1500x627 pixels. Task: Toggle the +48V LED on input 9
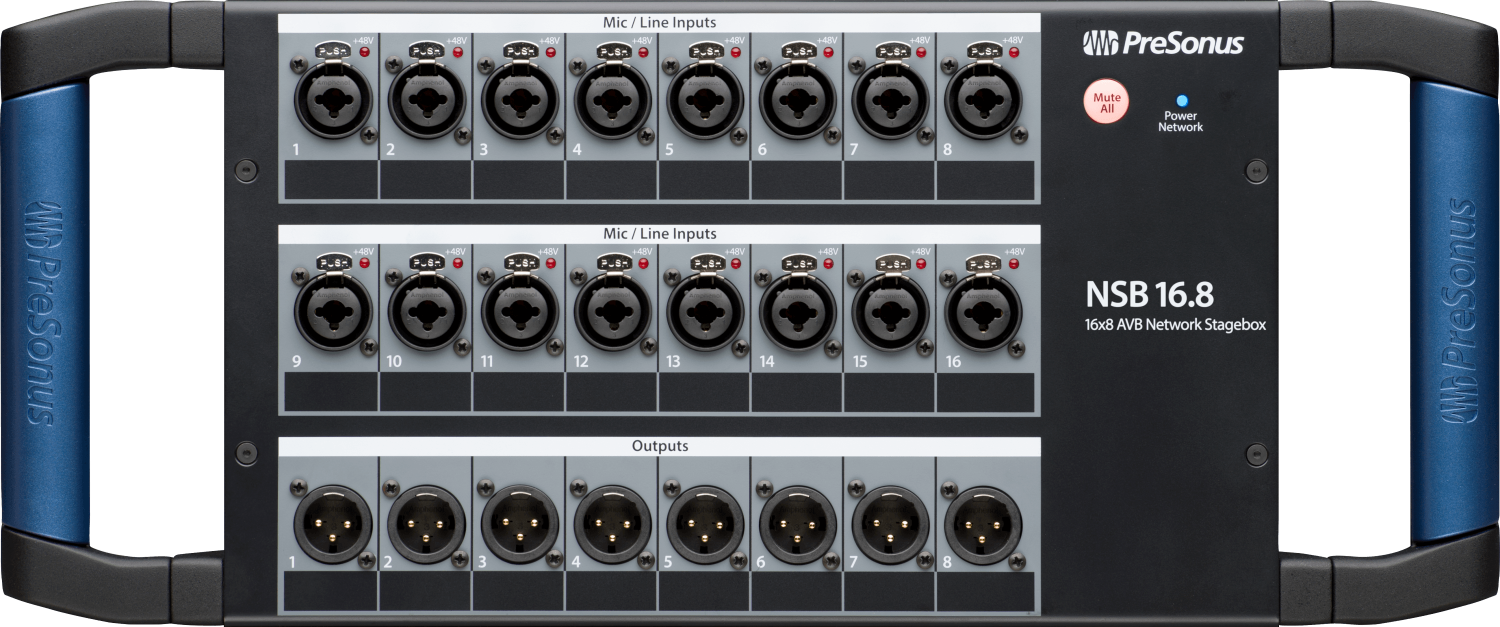[365, 262]
